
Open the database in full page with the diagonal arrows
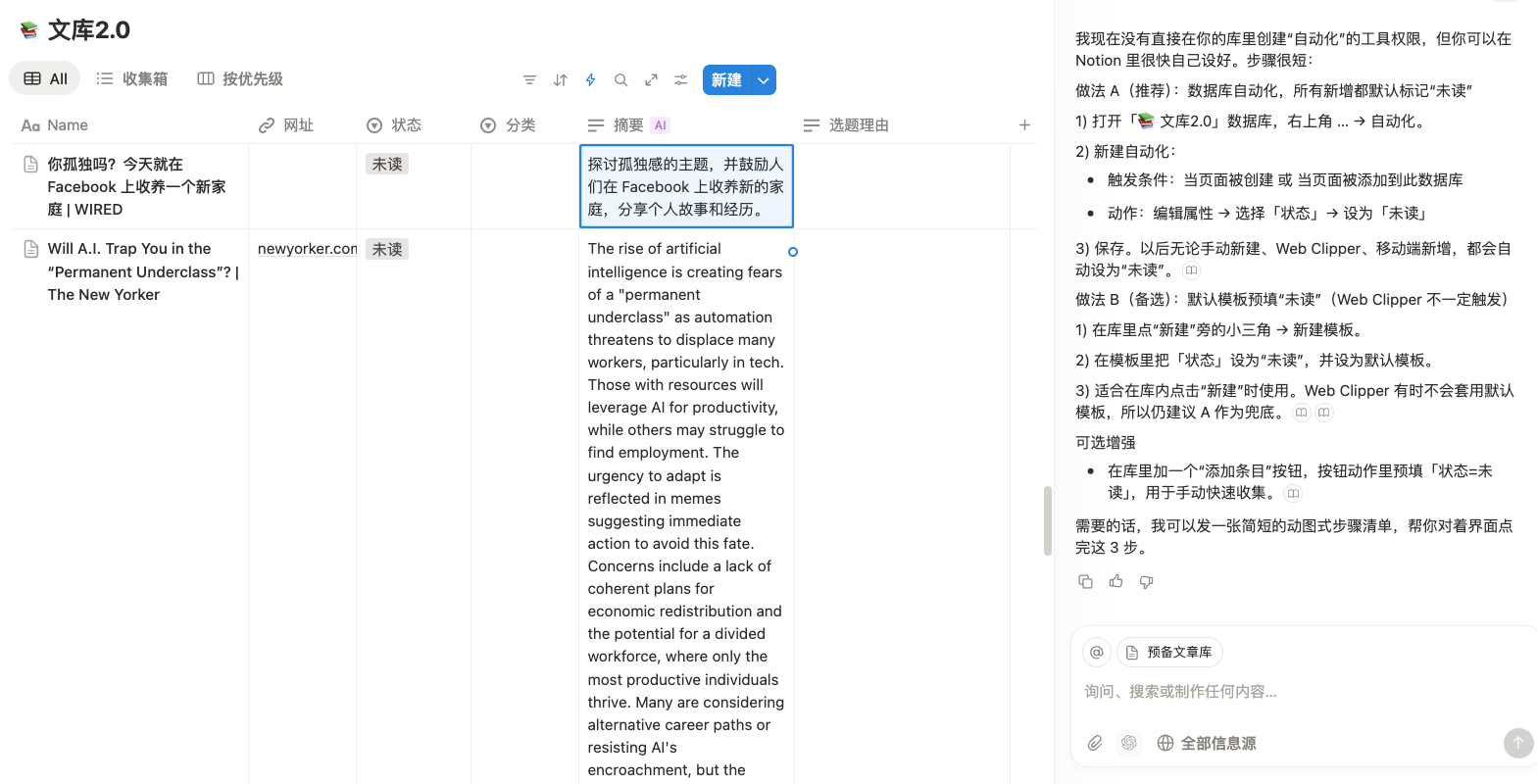tap(651, 80)
